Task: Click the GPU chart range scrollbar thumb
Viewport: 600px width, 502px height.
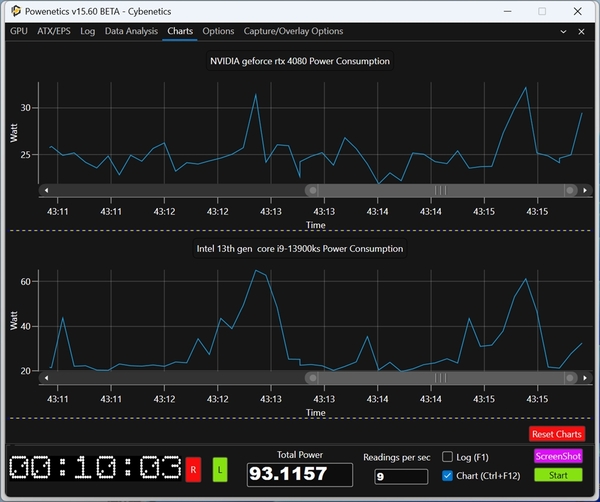Action: pyautogui.click(x=440, y=189)
